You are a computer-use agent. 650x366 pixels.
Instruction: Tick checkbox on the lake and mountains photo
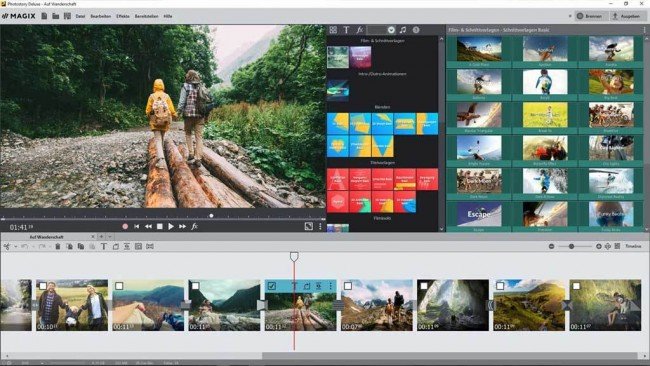(x=195, y=286)
